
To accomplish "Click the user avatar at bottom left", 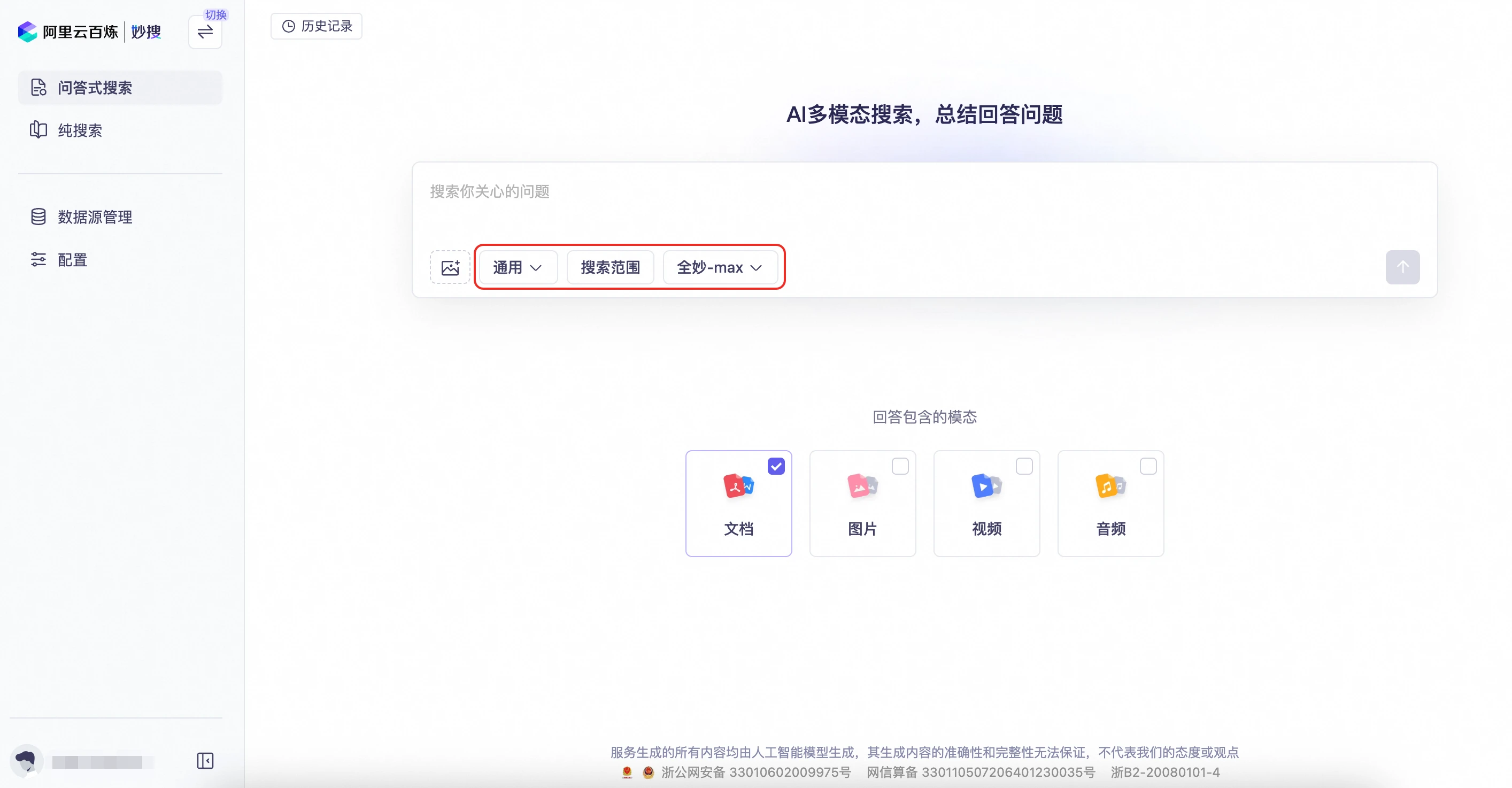I will [26, 761].
